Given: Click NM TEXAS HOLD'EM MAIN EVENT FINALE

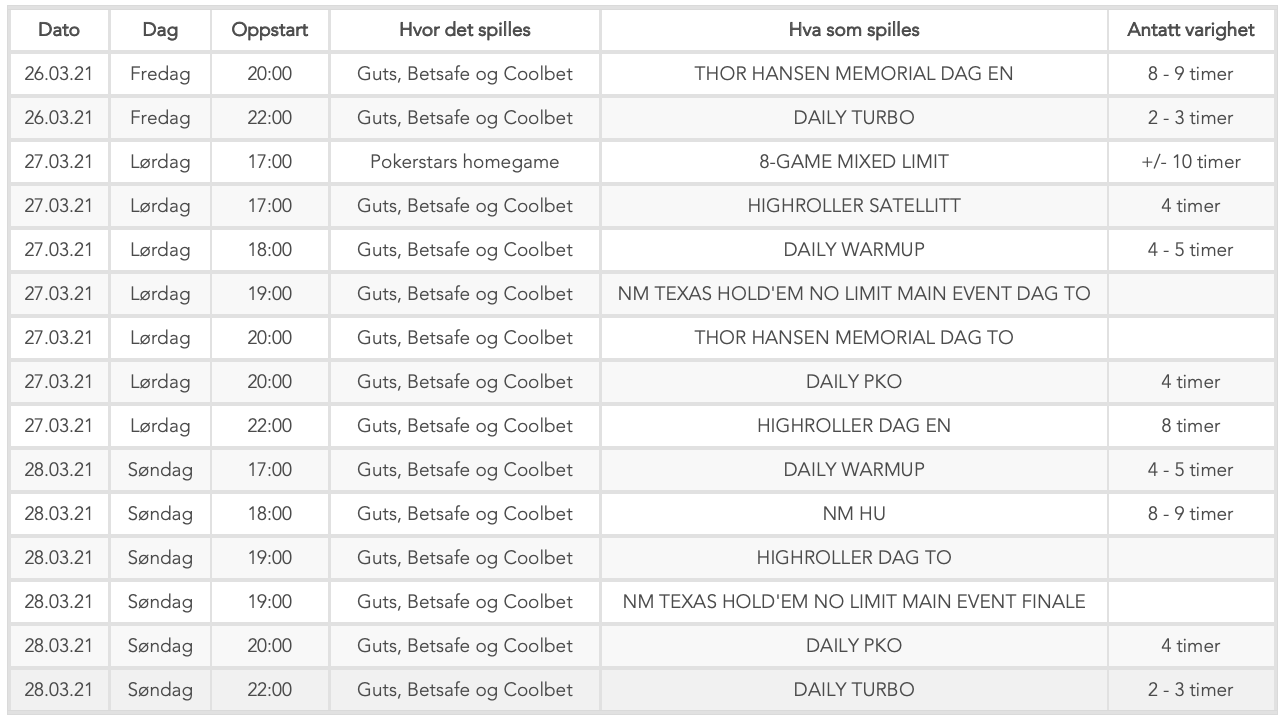Looking at the screenshot, I should pyautogui.click(x=854, y=602).
